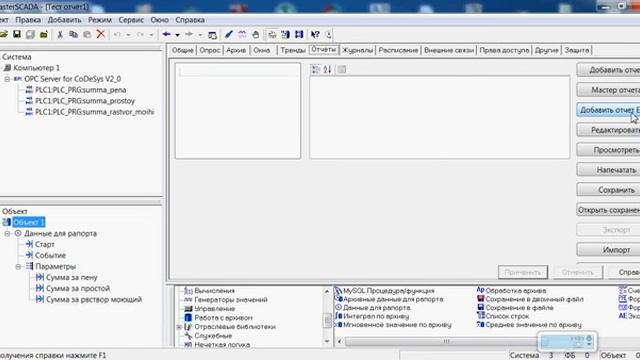640x360 pixels.
Task: Select the Среднее значение по архиву palette item
Action: click(x=529, y=325)
